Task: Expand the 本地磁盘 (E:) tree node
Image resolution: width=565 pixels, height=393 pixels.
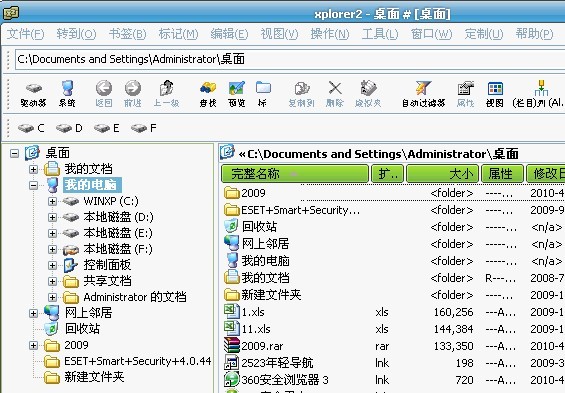Action: [53, 233]
